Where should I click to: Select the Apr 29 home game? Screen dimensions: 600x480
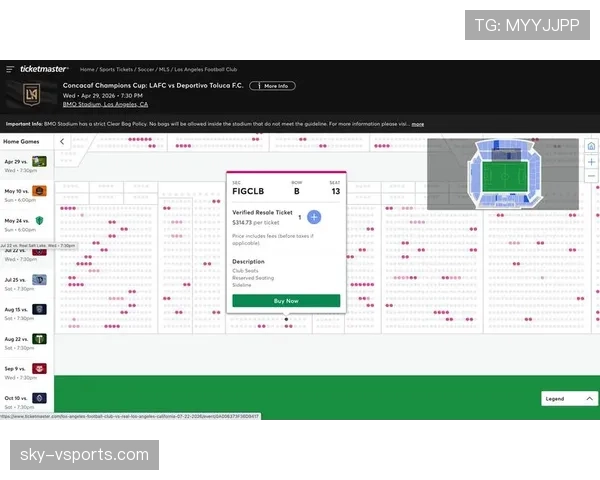26,165
